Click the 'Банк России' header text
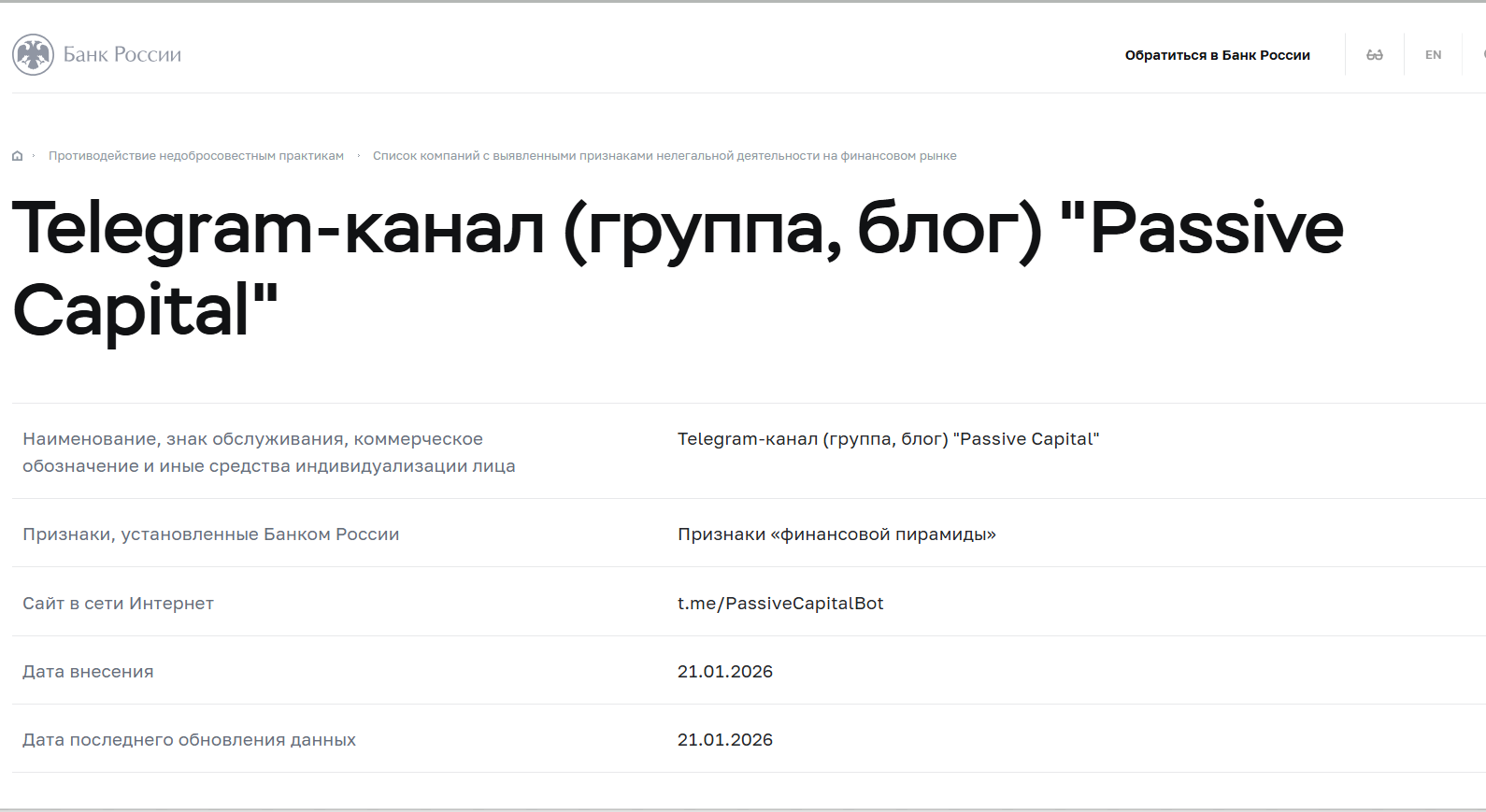 point(122,55)
